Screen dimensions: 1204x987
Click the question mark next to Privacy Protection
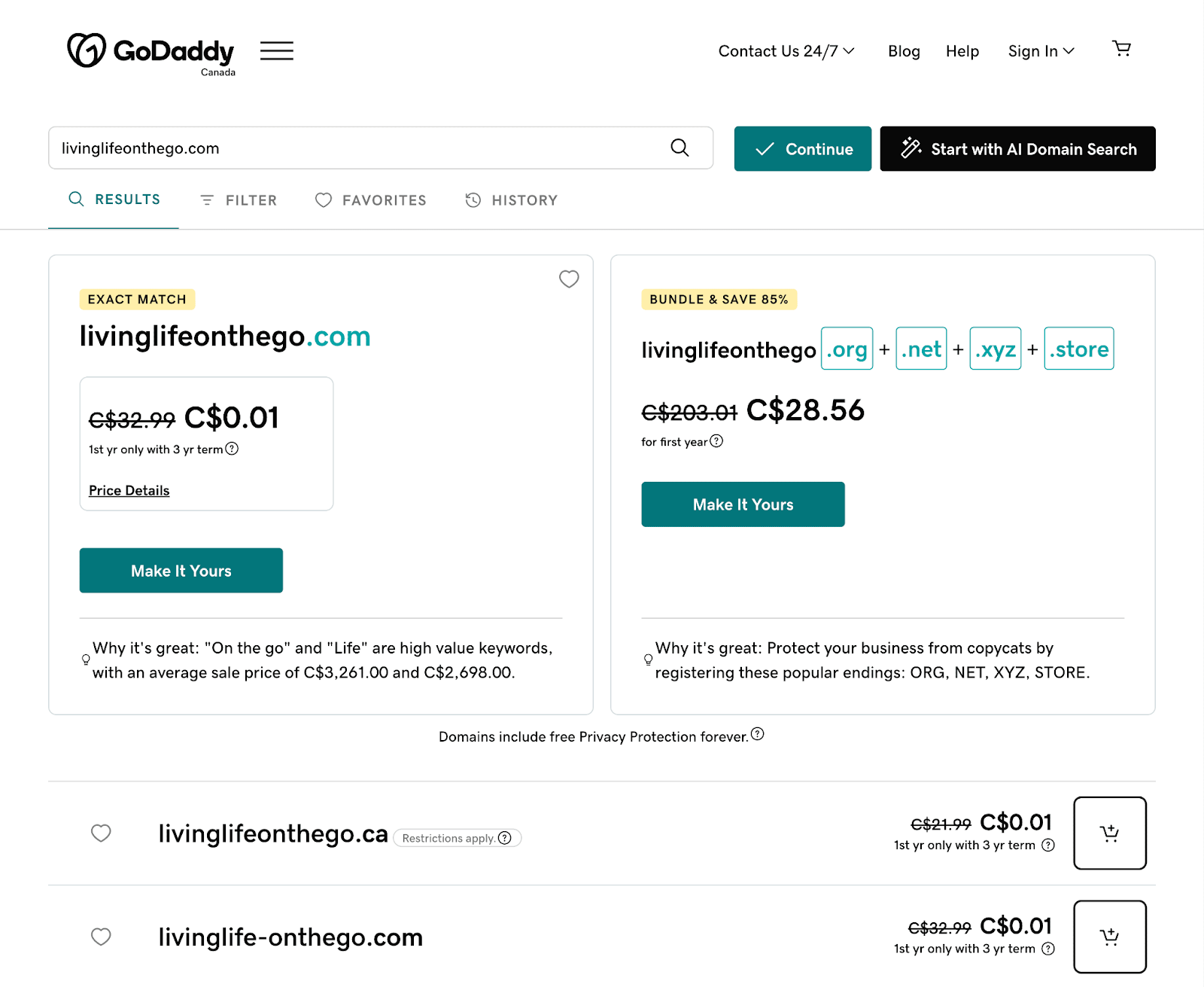[759, 736]
